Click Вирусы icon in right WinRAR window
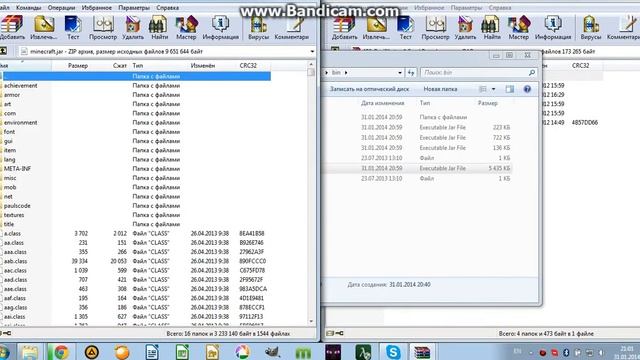 point(591,24)
